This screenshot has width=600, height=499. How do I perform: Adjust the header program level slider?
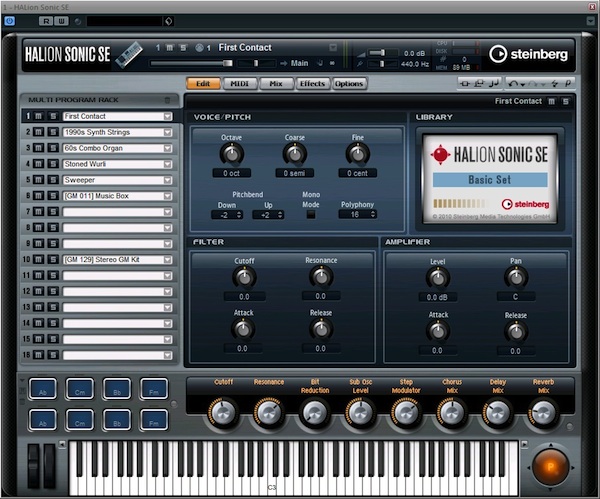click(x=191, y=63)
